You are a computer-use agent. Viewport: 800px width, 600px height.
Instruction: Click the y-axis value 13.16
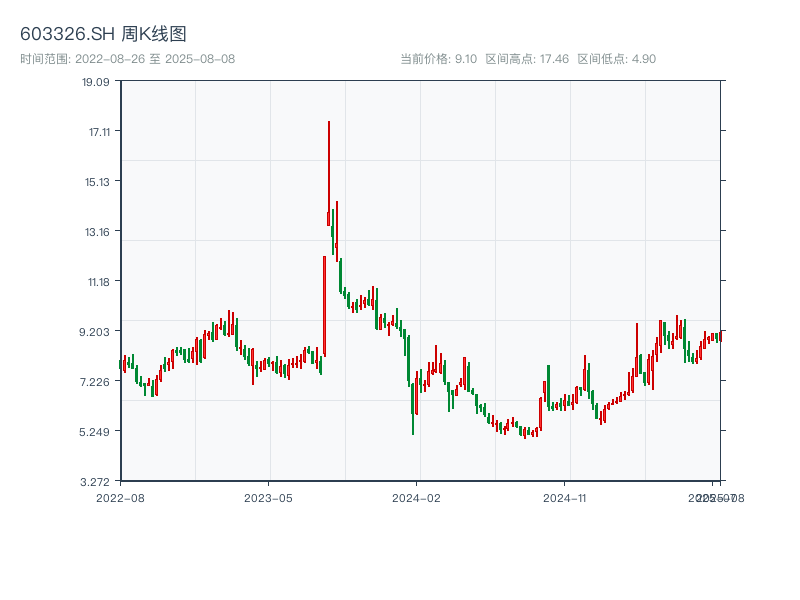pos(97,232)
